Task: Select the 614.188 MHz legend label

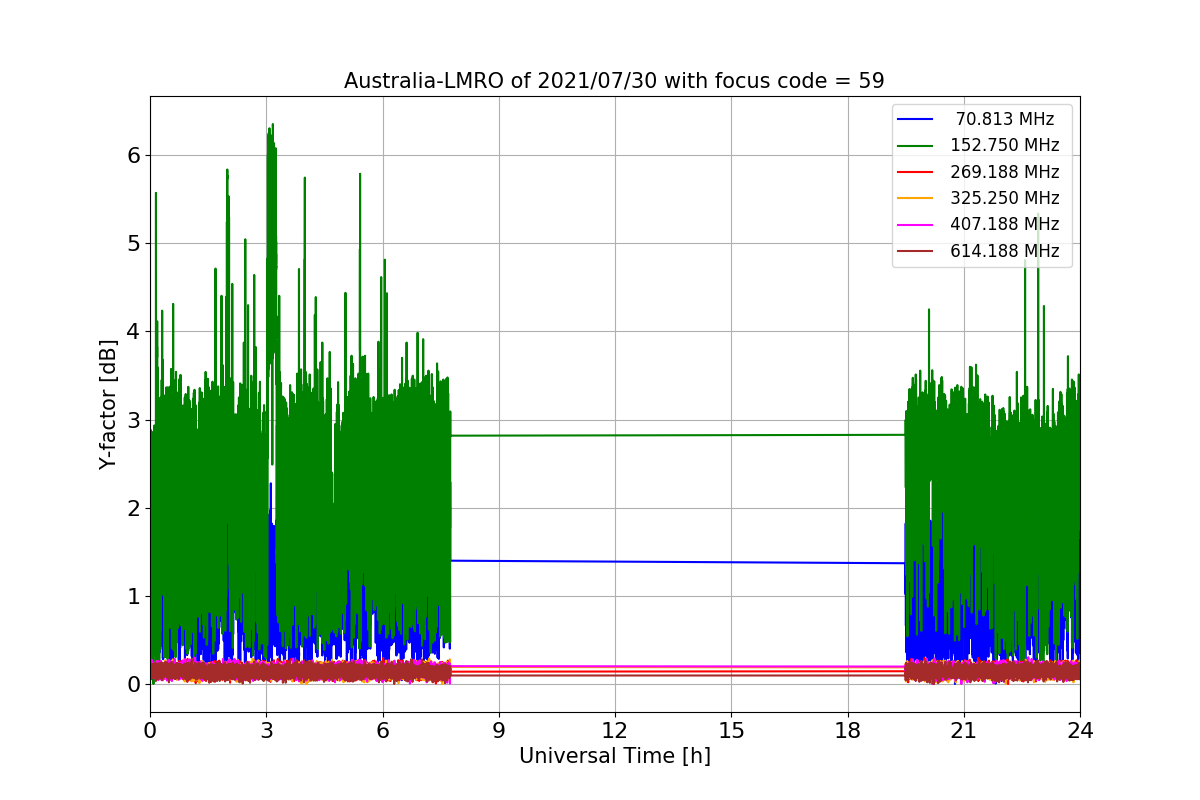Action: (1005, 251)
